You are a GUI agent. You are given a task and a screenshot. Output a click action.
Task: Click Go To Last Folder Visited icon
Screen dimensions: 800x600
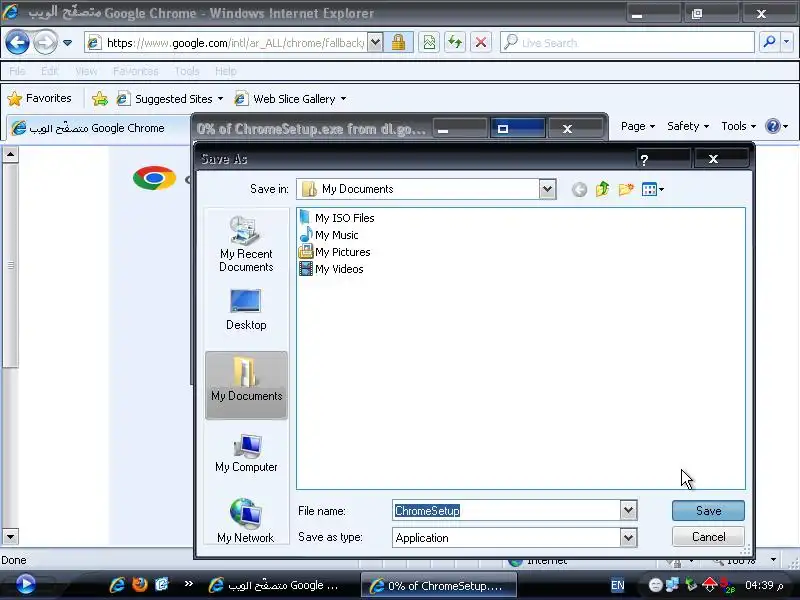[x=579, y=190]
